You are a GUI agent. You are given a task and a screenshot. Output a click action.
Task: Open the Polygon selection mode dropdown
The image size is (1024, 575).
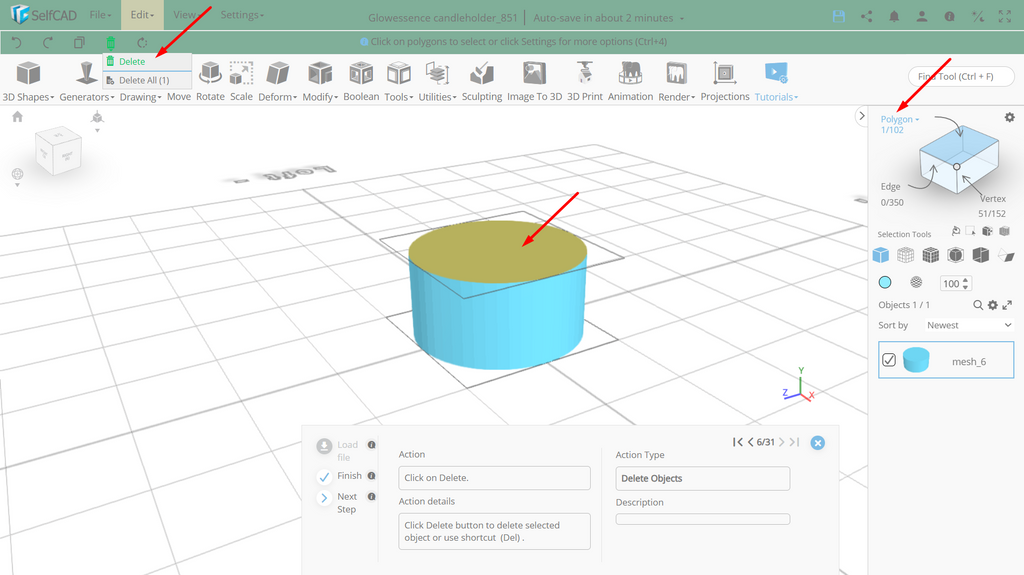(x=899, y=120)
